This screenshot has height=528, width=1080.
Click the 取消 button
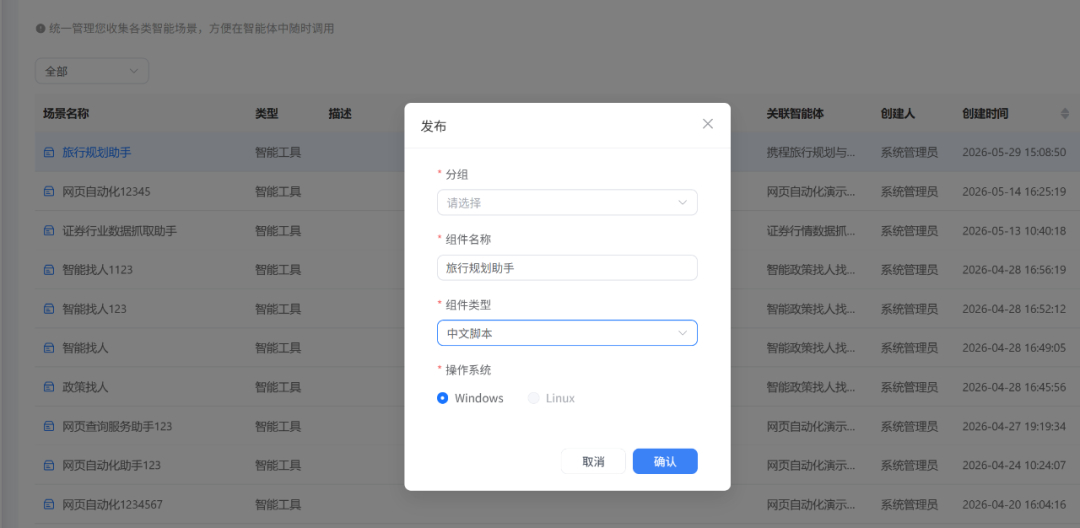pos(593,461)
